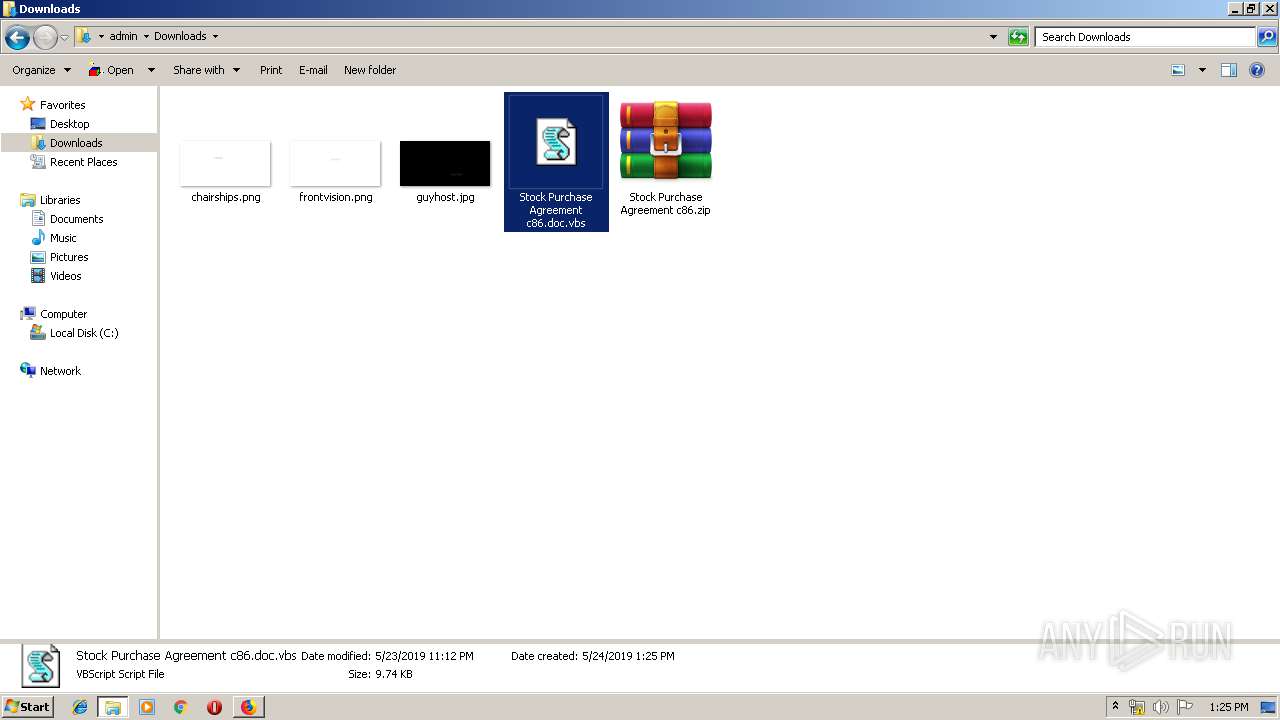This screenshot has height=720, width=1280.
Task: Select the chairships.png thumbnail
Action: click(225, 163)
